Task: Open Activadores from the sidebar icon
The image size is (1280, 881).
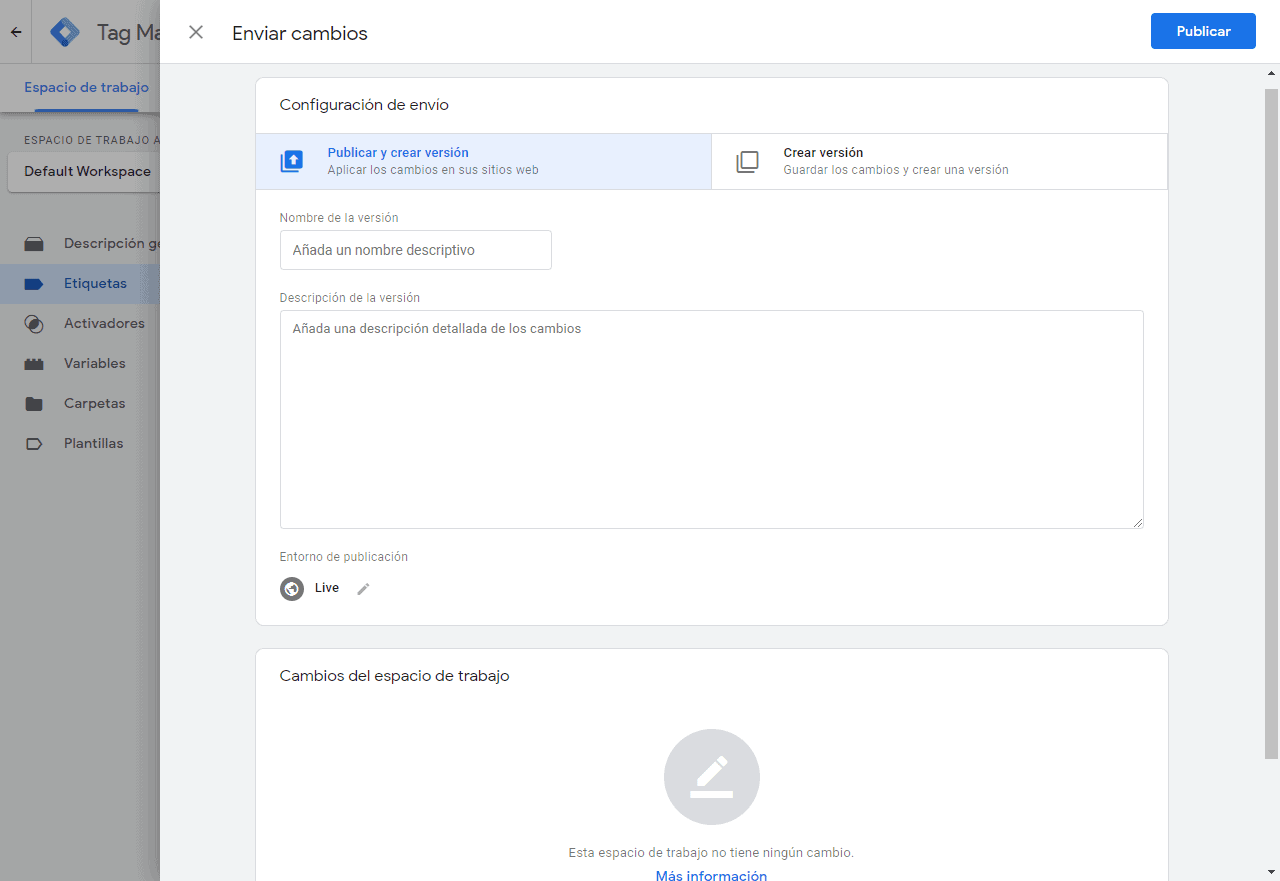Action: click(x=35, y=323)
